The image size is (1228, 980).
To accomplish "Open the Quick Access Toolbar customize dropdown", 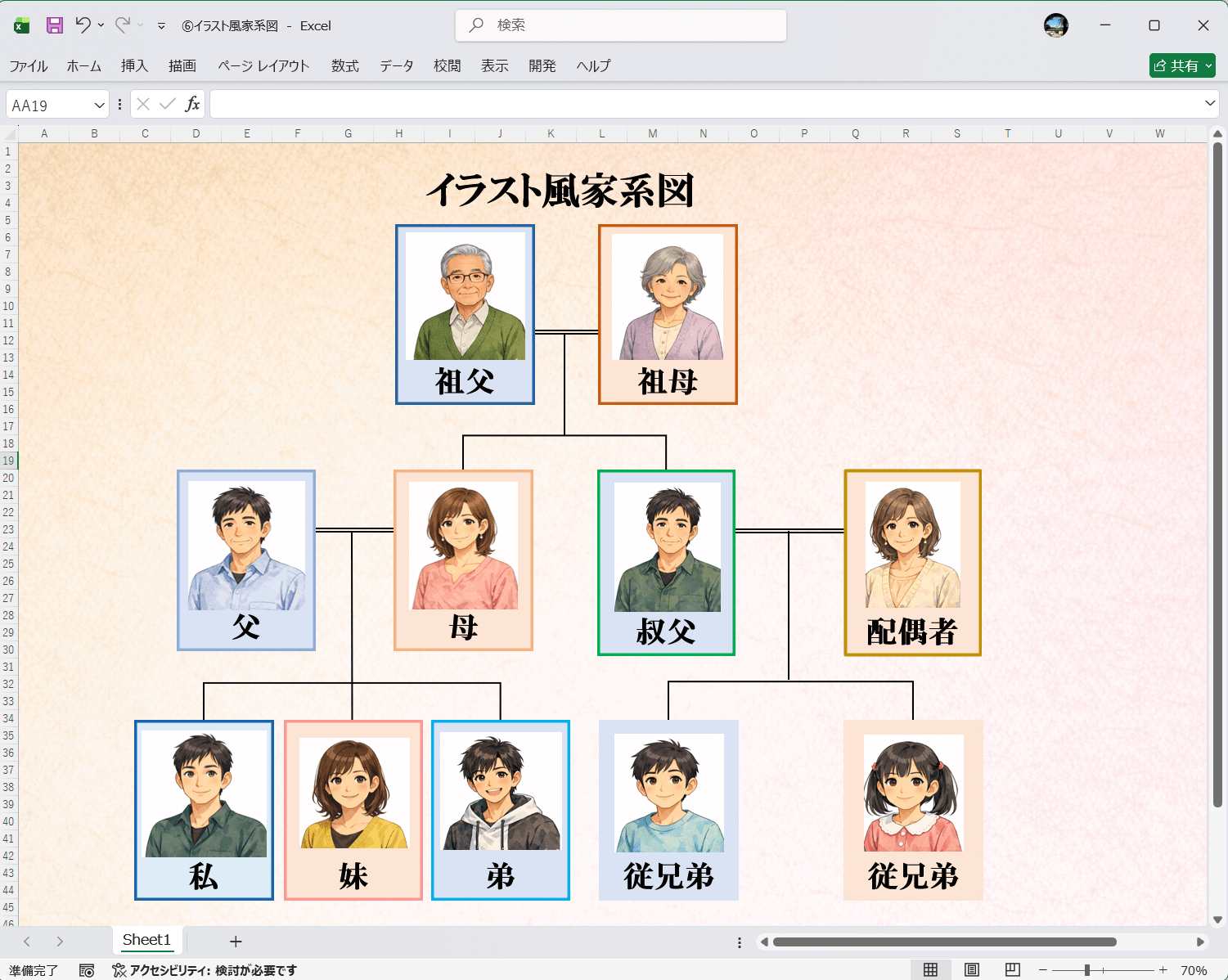I will [160, 25].
